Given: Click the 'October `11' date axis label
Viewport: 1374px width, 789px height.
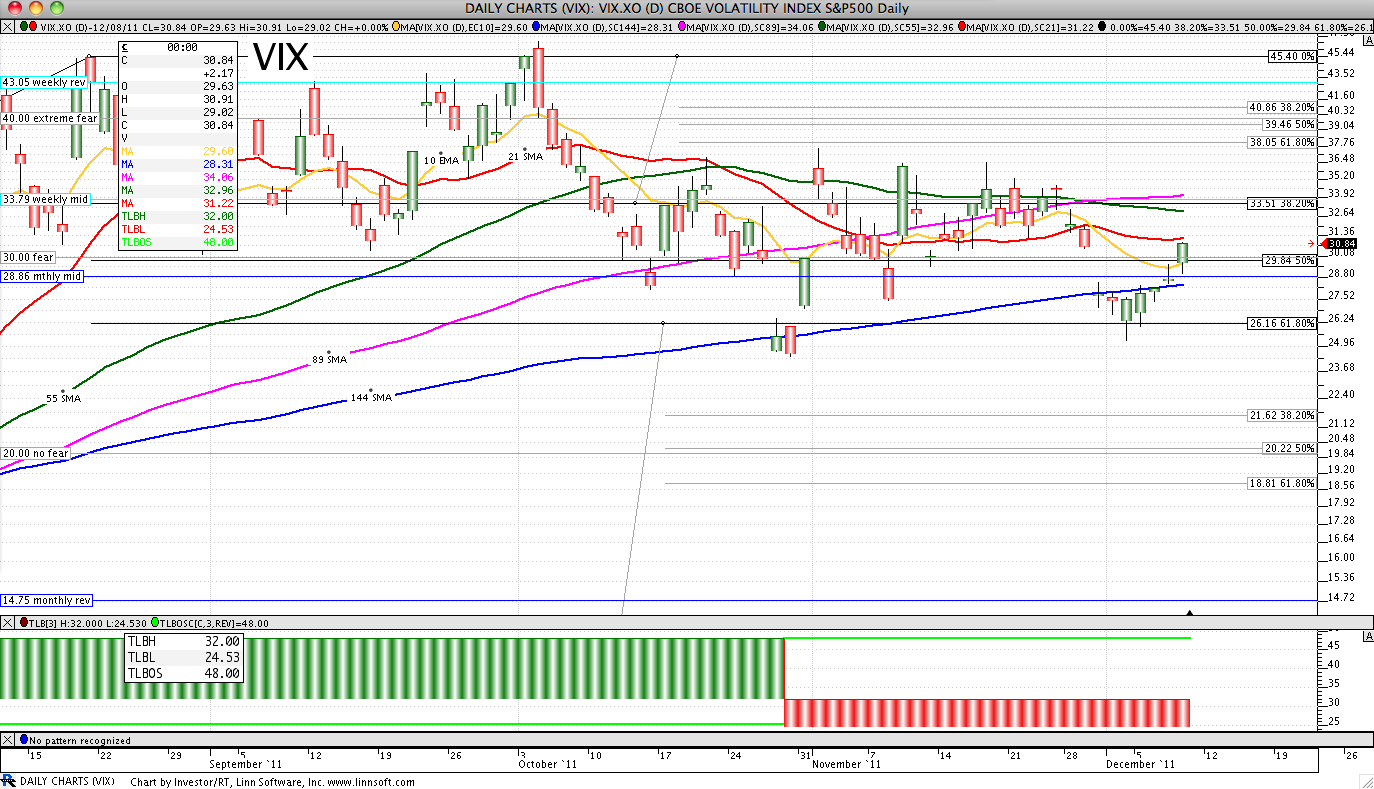Looking at the screenshot, I should click(547, 763).
